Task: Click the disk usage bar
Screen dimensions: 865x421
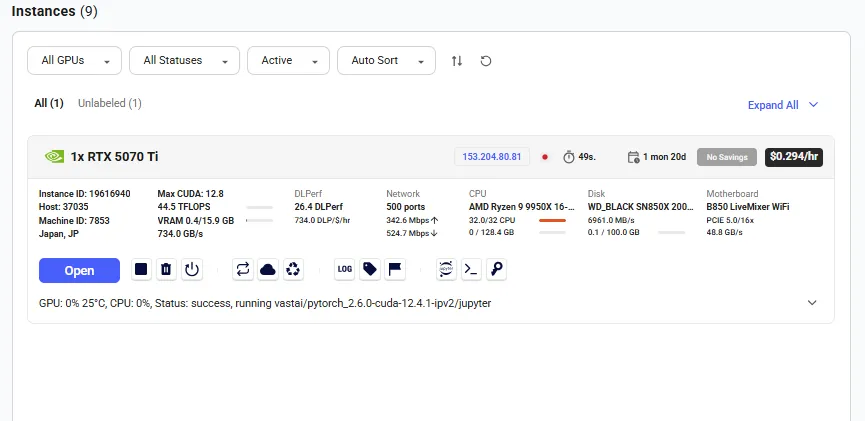Action: [671, 233]
